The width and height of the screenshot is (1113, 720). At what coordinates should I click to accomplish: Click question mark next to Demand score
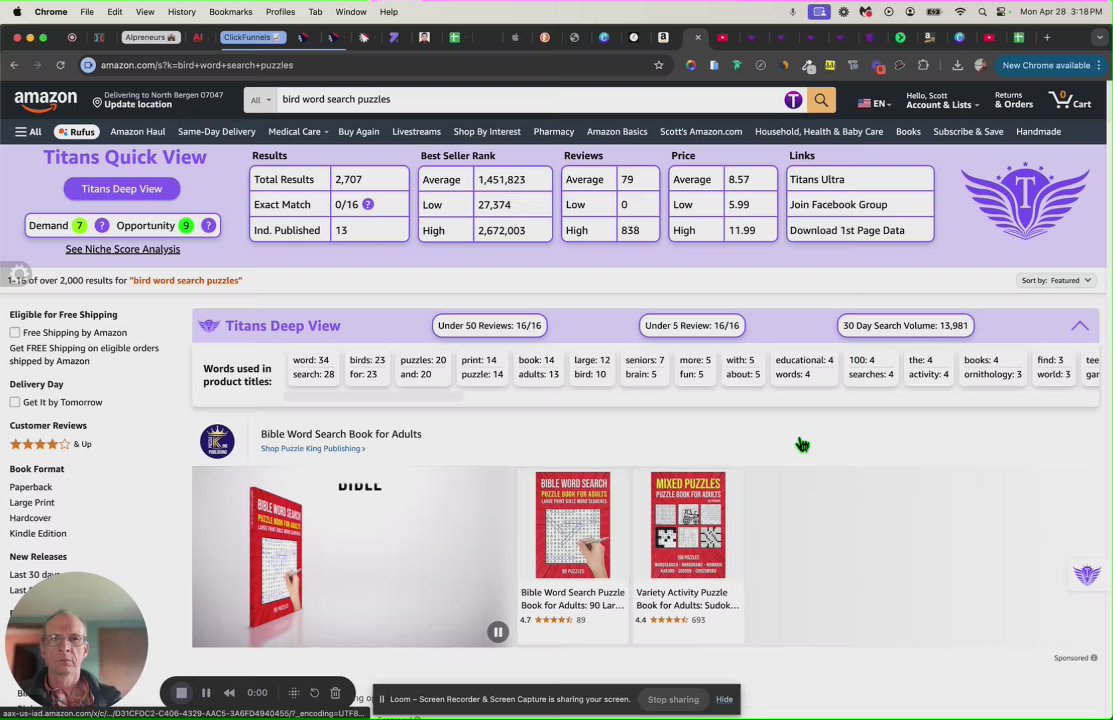click(x=102, y=226)
